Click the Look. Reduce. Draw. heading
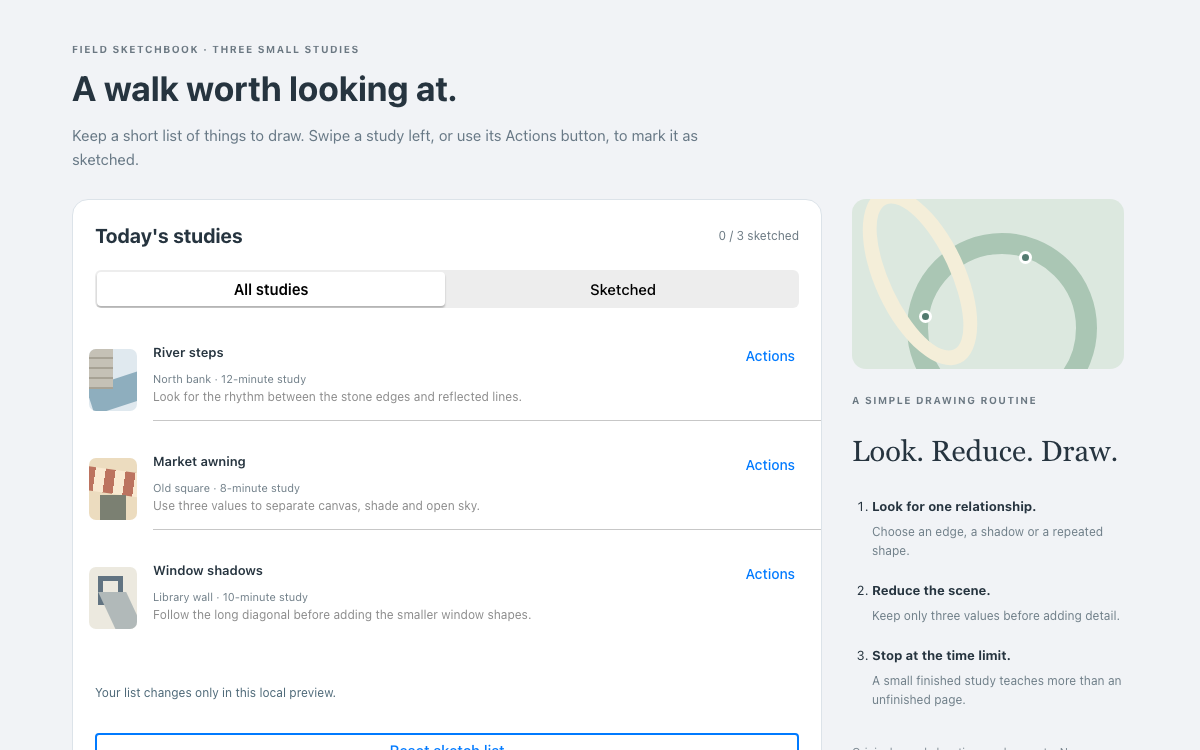The width and height of the screenshot is (1200, 750). pyautogui.click(x=985, y=451)
